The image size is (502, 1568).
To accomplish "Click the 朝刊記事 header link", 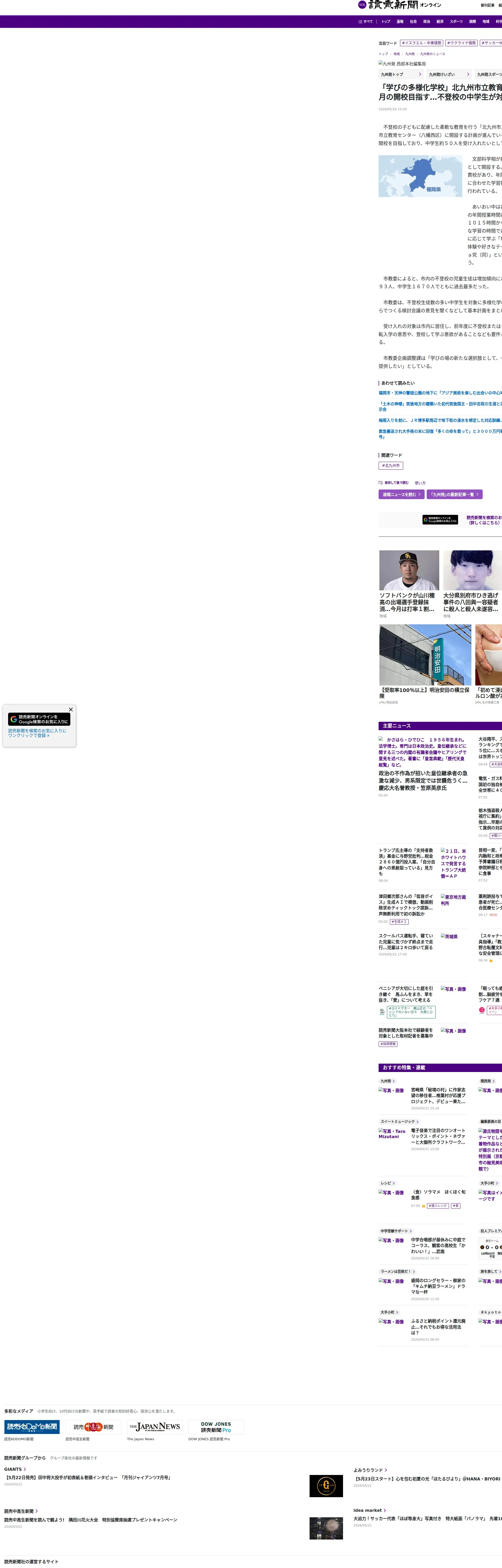I will (487, 5).
